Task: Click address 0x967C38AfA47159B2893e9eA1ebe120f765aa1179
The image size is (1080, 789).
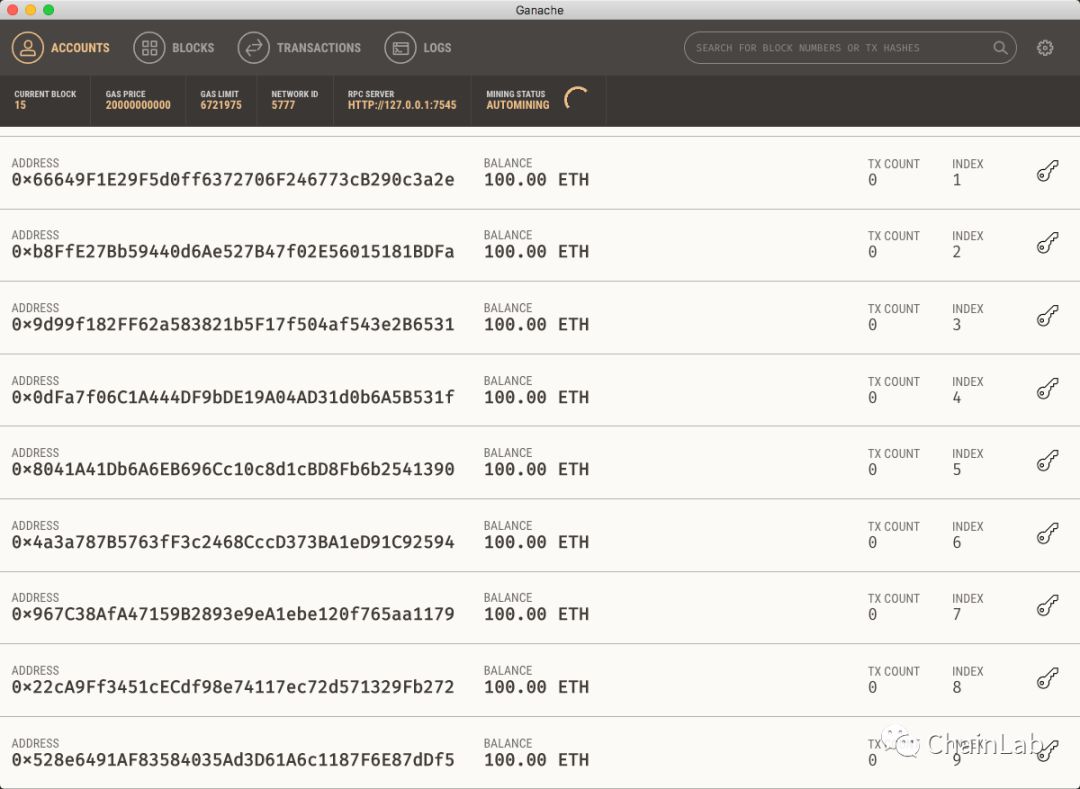Action: coord(233,614)
